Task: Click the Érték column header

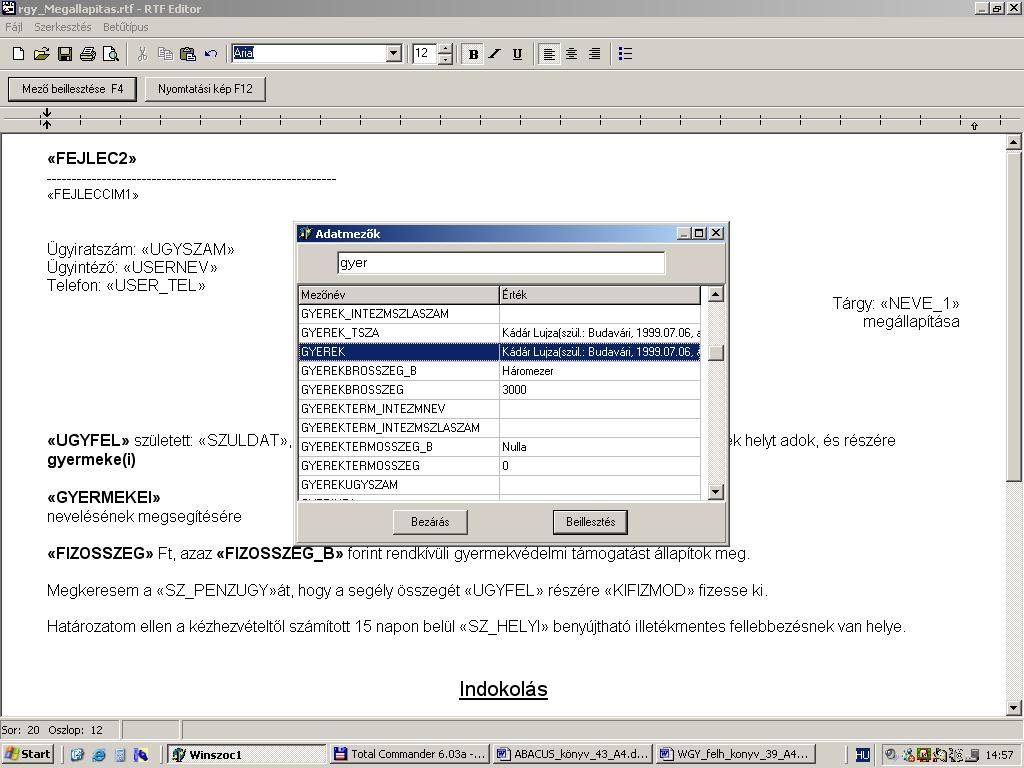Action: tap(600, 295)
